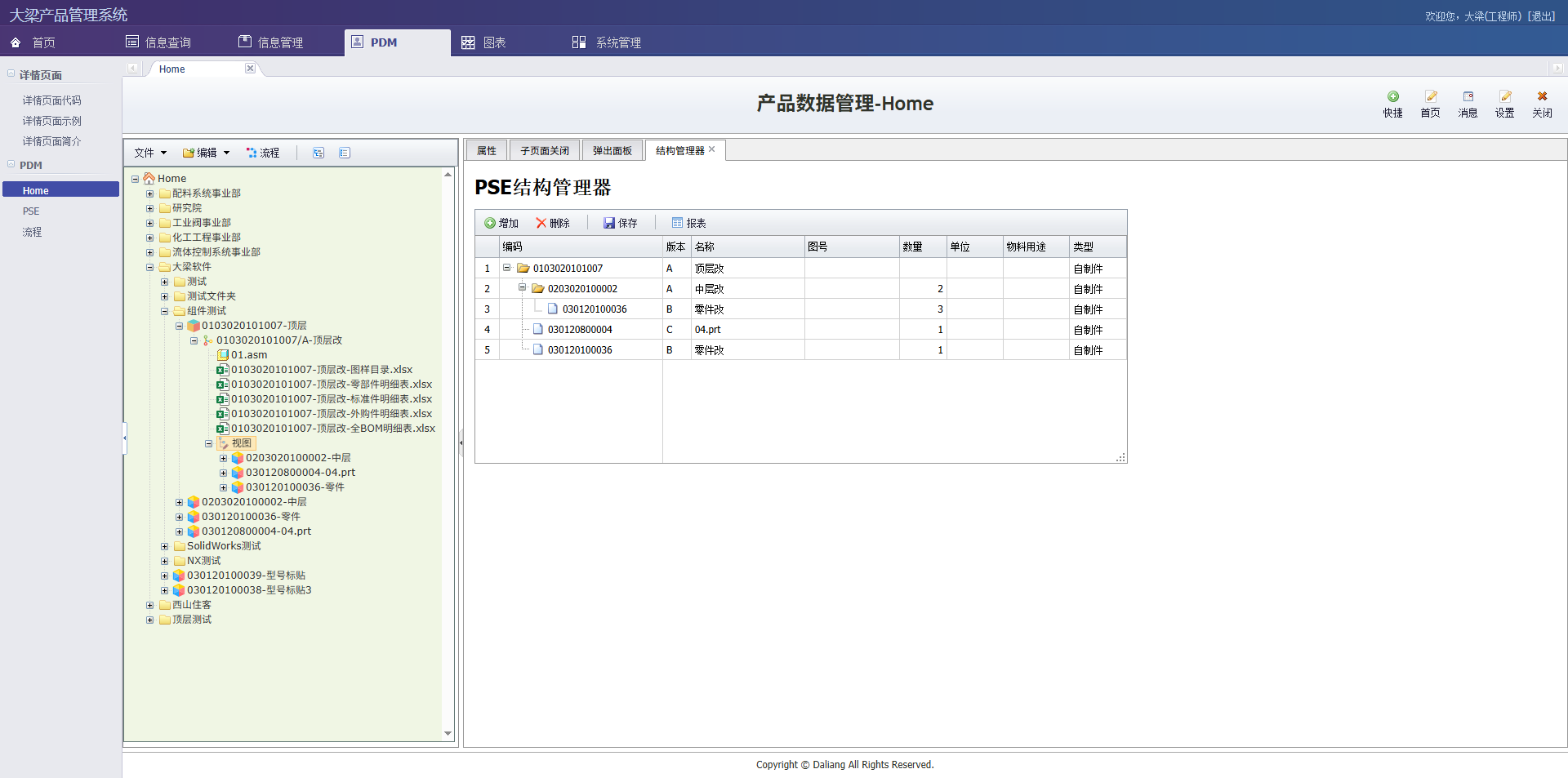1568x778 pixels.
Task: Open the 系统管理 top menu
Action: pyautogui.click(x=607, y=42)
